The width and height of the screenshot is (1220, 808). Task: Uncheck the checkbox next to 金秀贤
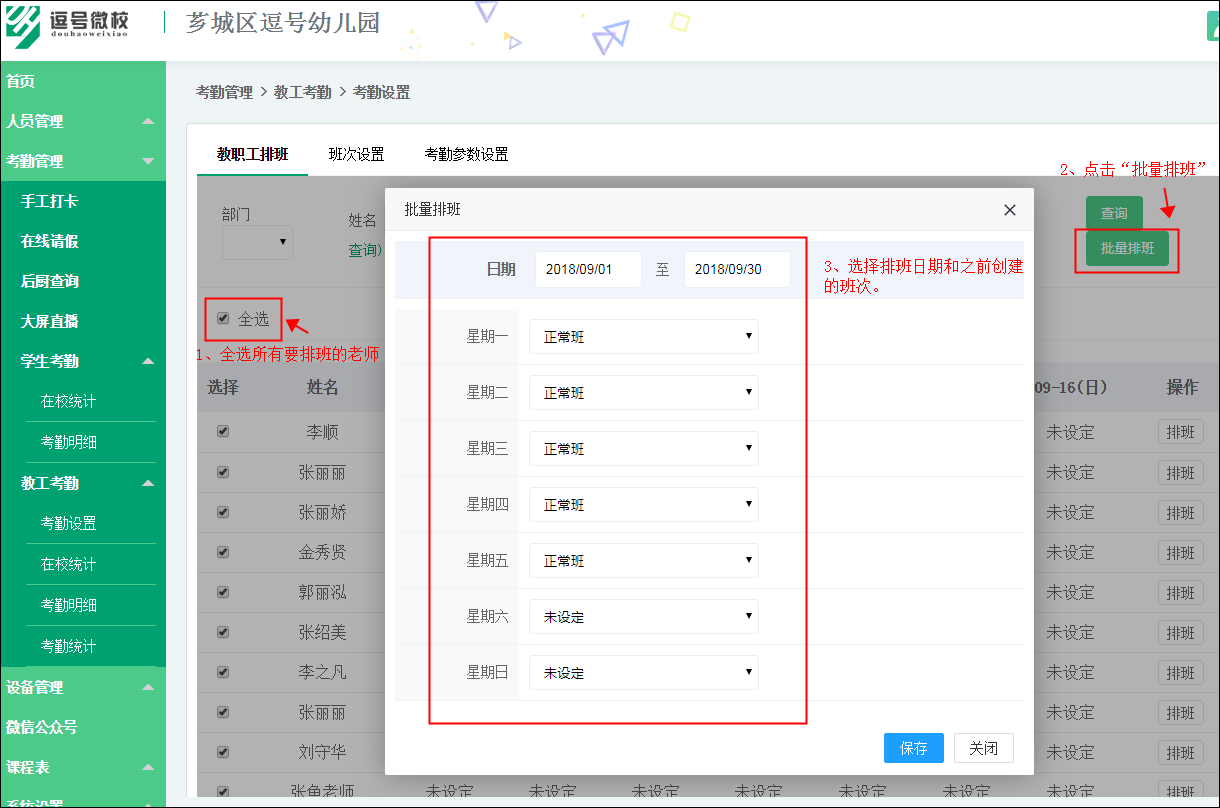(x=222, y=551)
